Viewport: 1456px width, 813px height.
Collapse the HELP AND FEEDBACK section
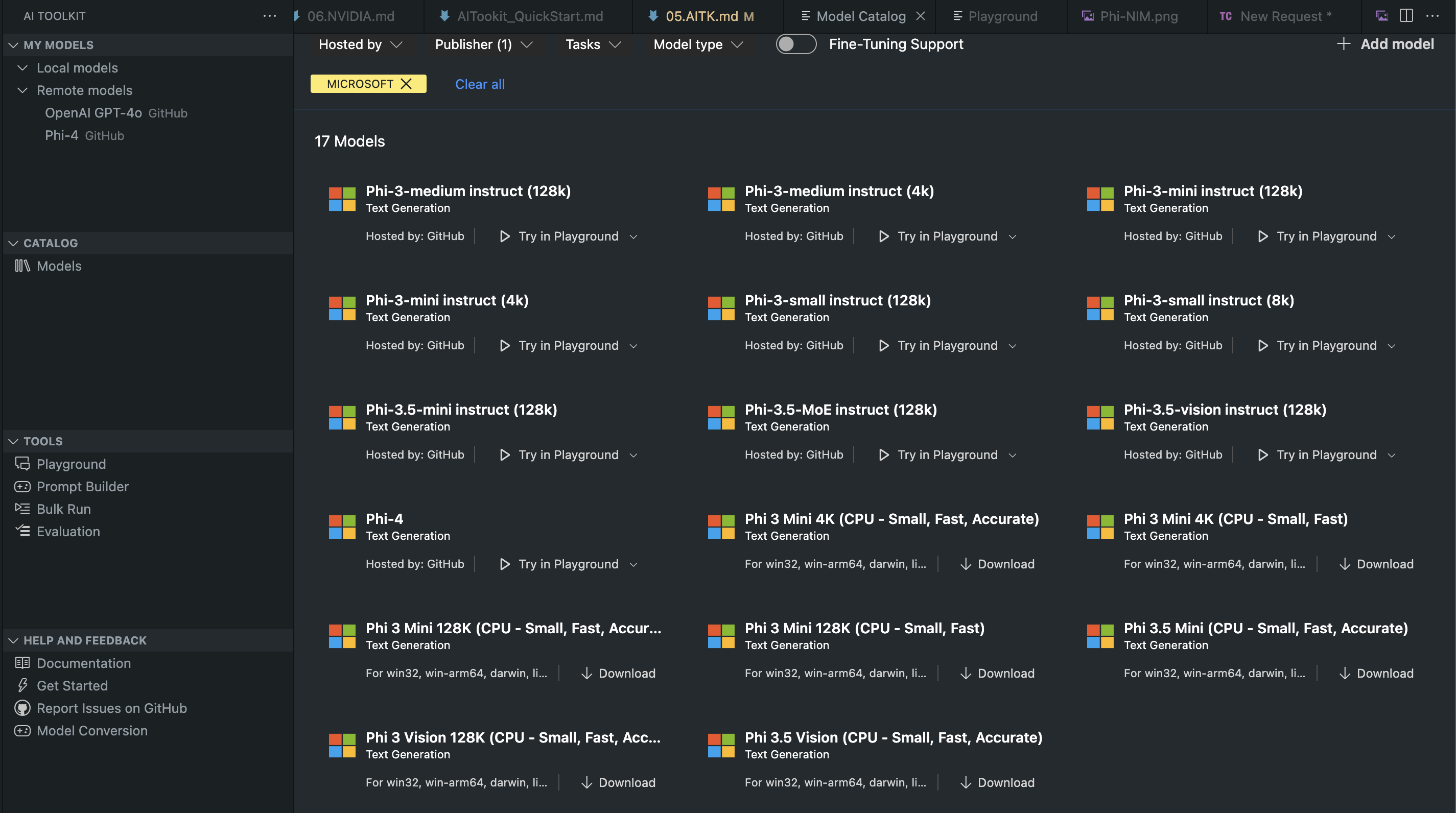(x=13, y=640)
